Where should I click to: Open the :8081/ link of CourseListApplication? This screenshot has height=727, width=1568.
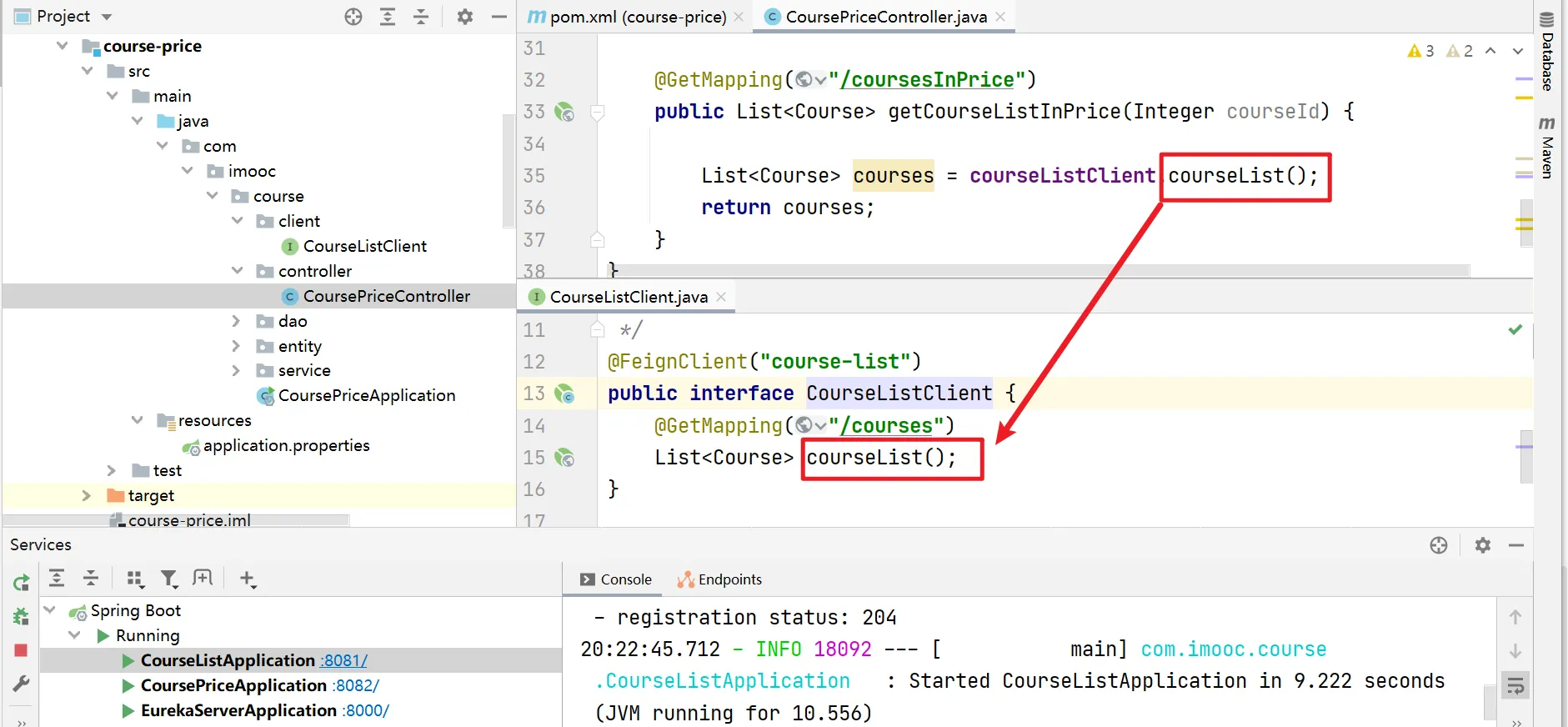point(344,660)
